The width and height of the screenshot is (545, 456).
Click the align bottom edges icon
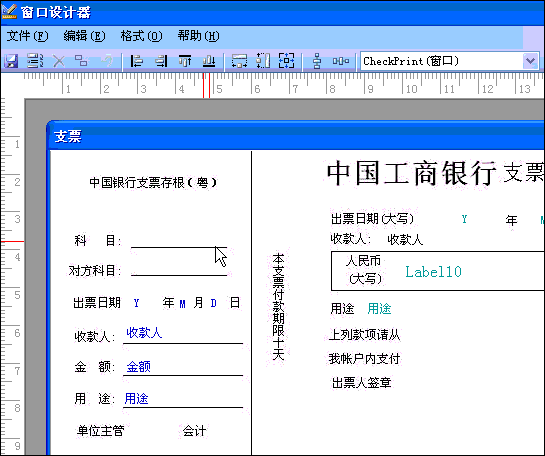point(209,61)
